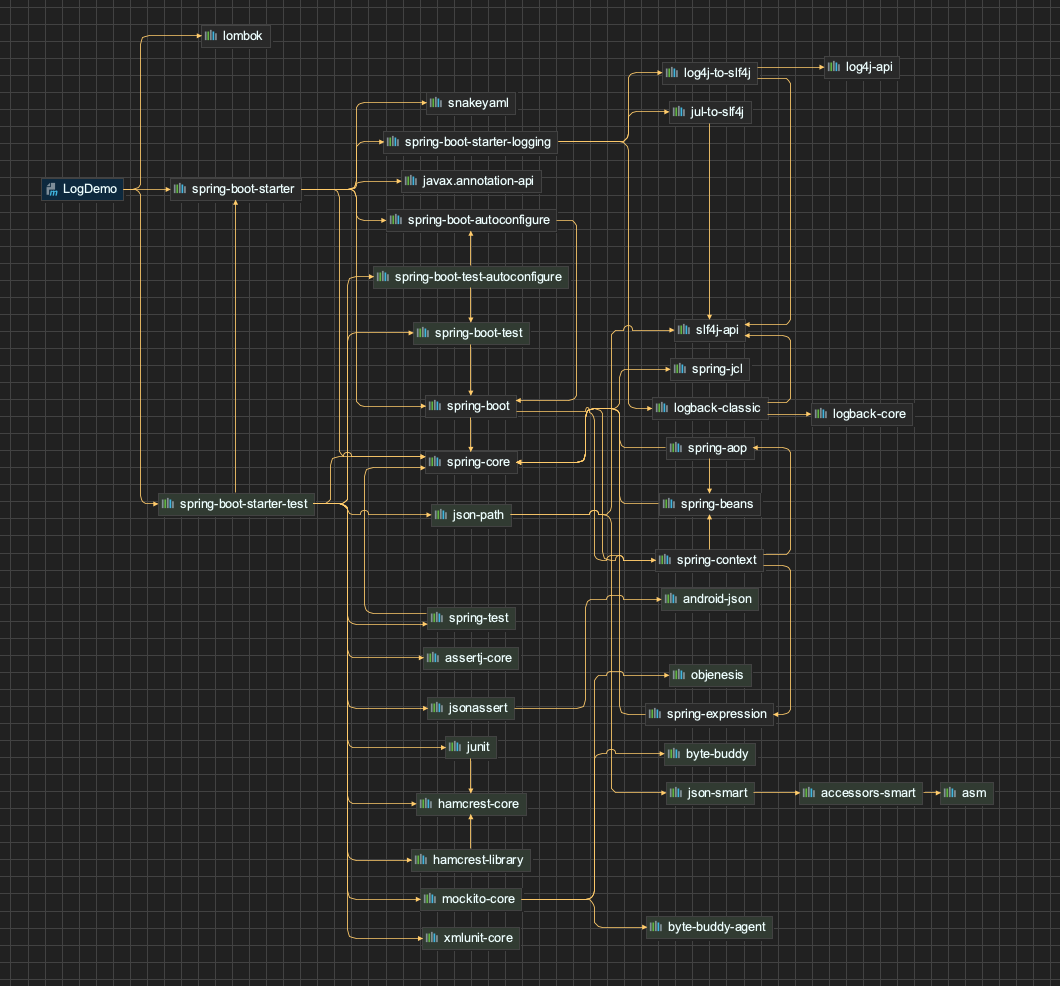Select the mockito-core node label
Image resolution: width=1060 pixels, height=986 pixels.
[478, 899]
